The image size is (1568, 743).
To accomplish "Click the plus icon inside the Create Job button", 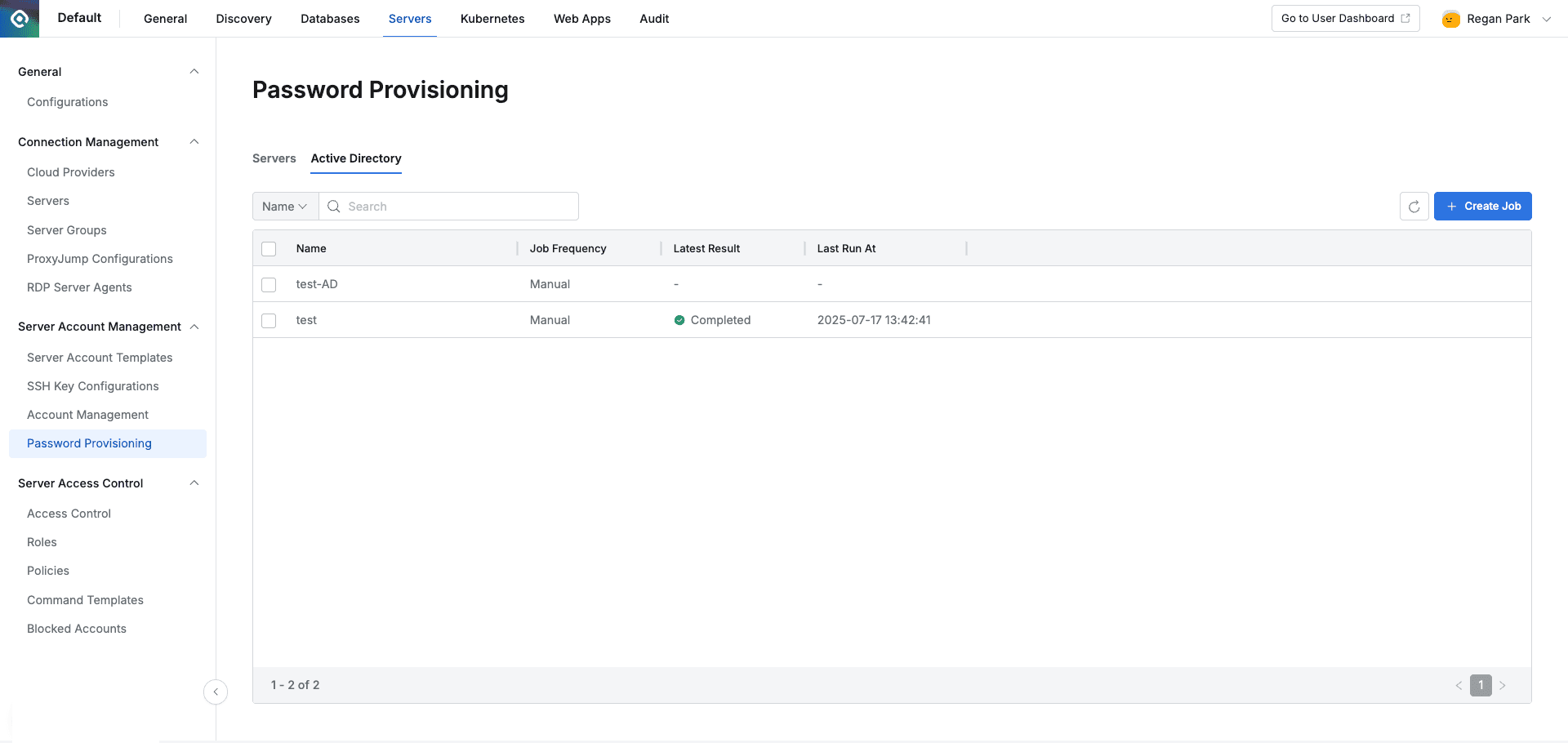I will click(x=1450, y=206).
